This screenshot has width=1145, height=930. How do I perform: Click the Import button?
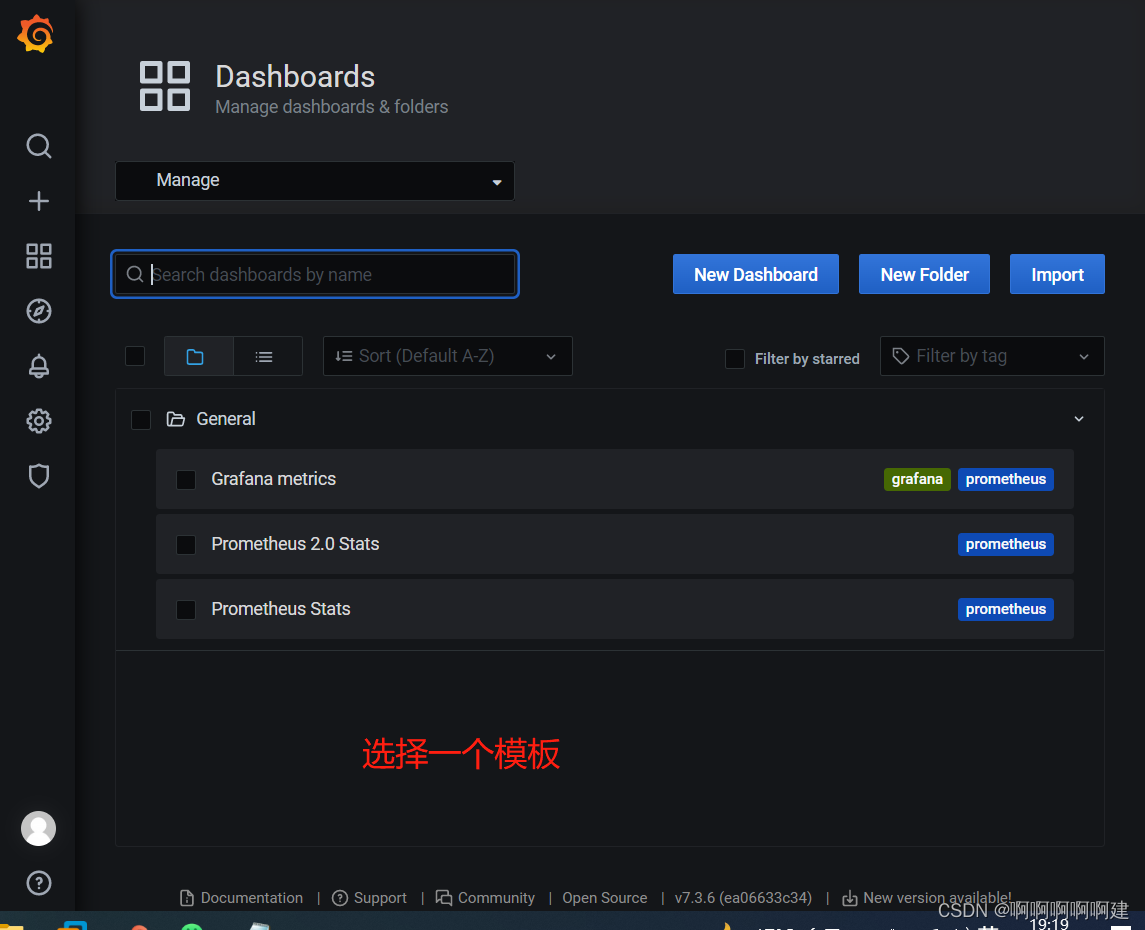point(1057,274)
